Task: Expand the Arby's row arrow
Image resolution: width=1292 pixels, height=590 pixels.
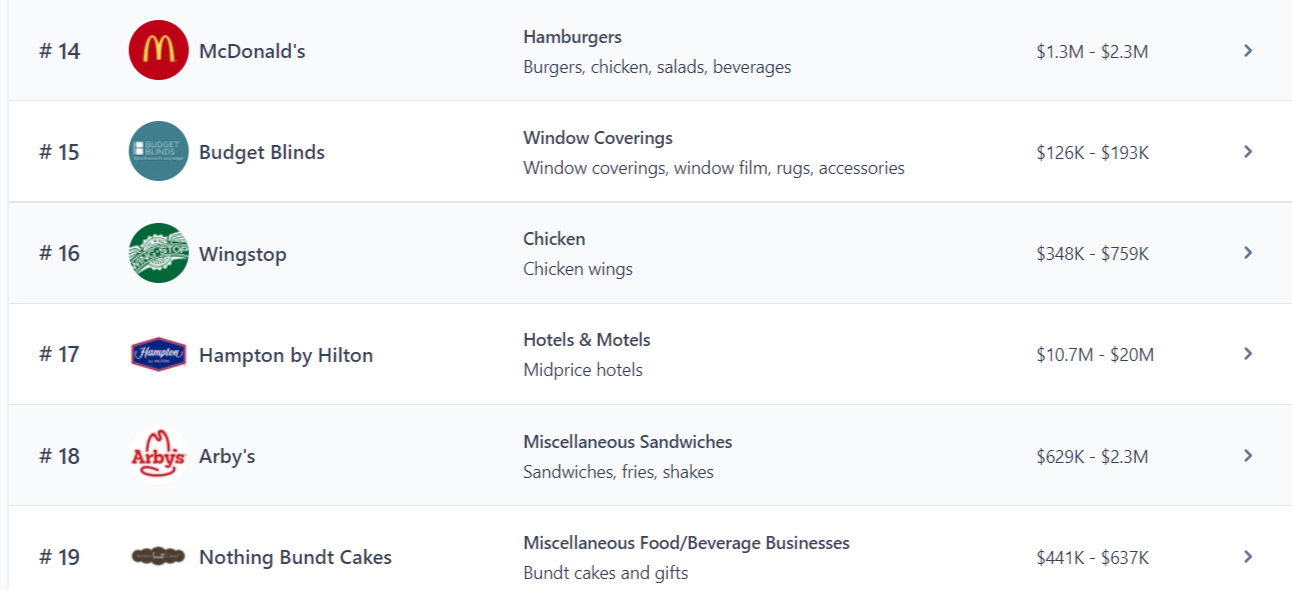Action: click(x=1248, y=456)
